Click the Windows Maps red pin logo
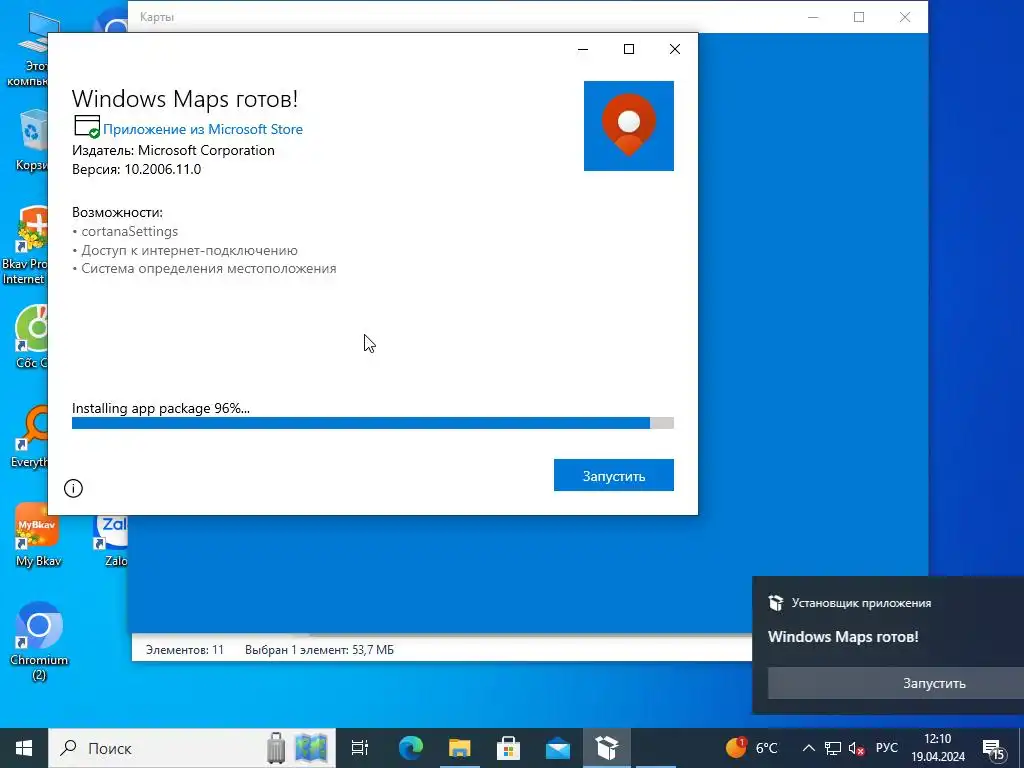1024x768 pixels. coord(628,125)
